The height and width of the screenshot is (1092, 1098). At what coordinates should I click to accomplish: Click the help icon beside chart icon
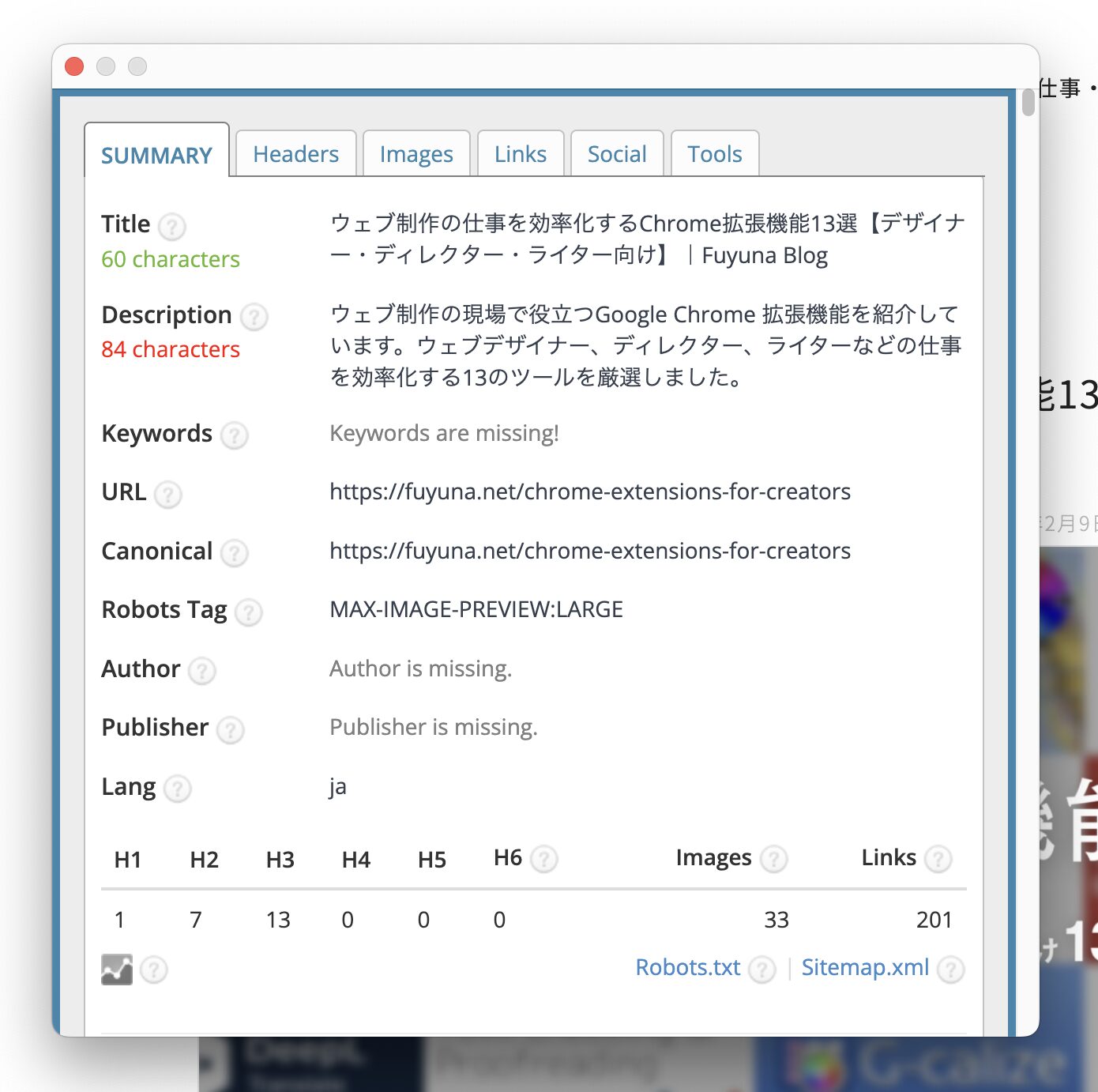[154, 970]
